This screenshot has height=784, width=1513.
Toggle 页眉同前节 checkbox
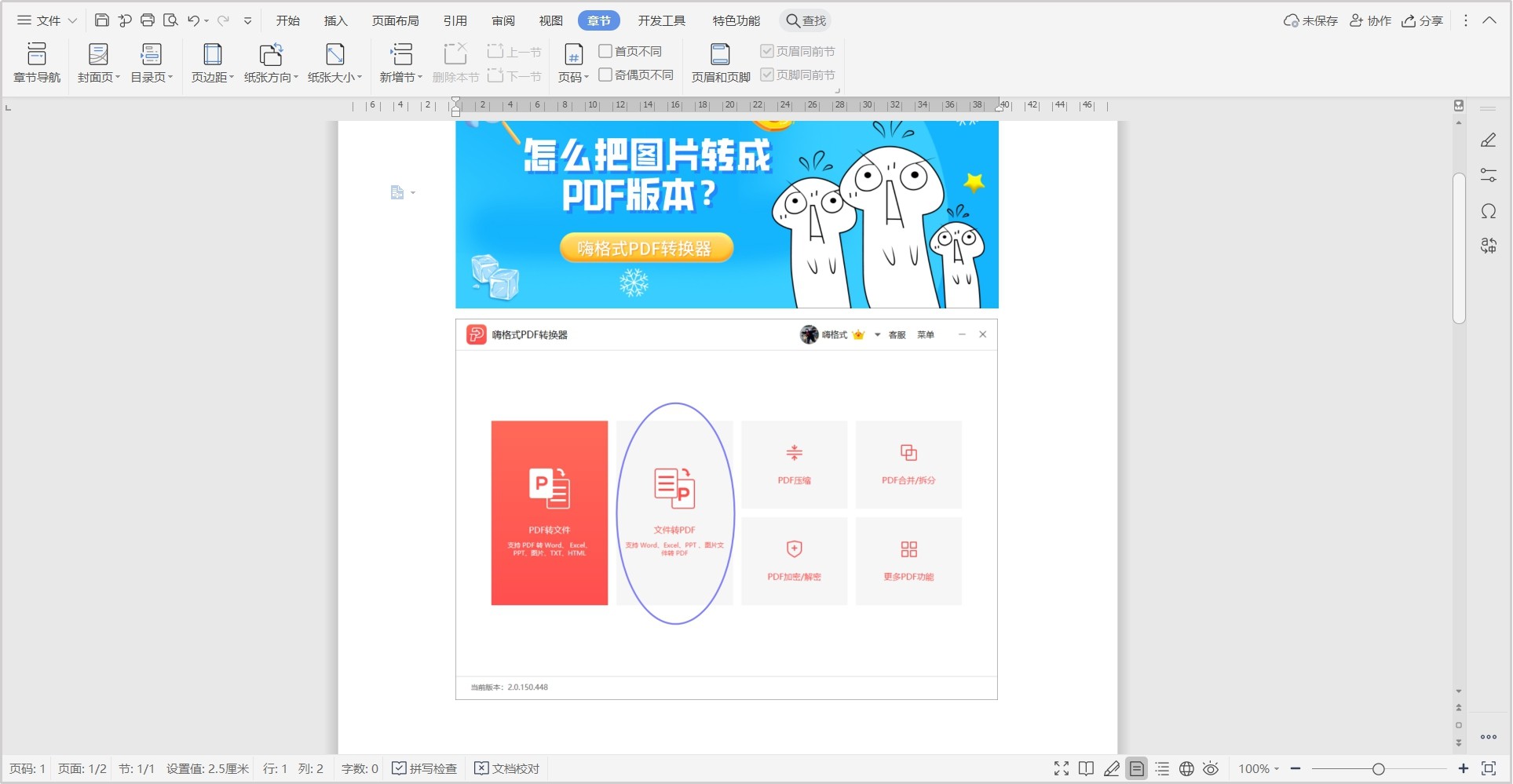coord(767,51)
